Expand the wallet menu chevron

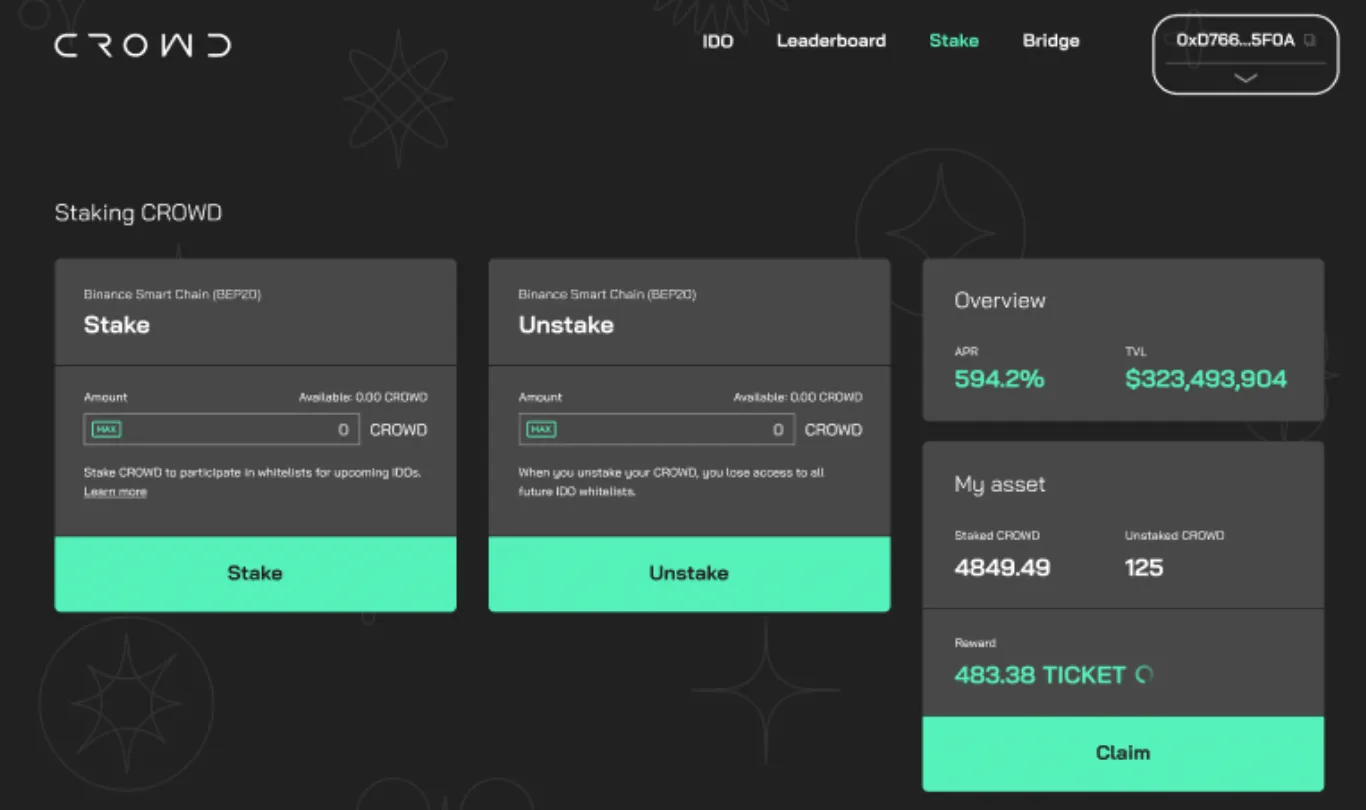tap(1245, 78)
